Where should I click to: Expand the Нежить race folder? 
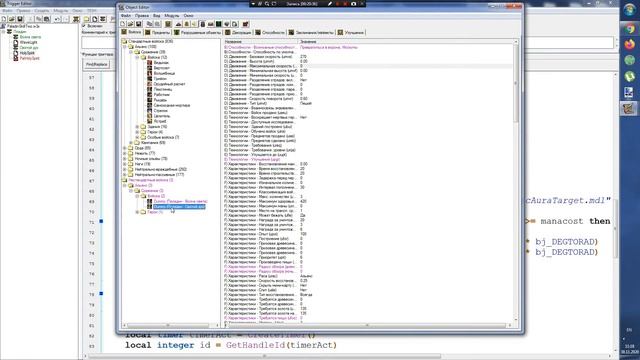[x=125, y=153]
